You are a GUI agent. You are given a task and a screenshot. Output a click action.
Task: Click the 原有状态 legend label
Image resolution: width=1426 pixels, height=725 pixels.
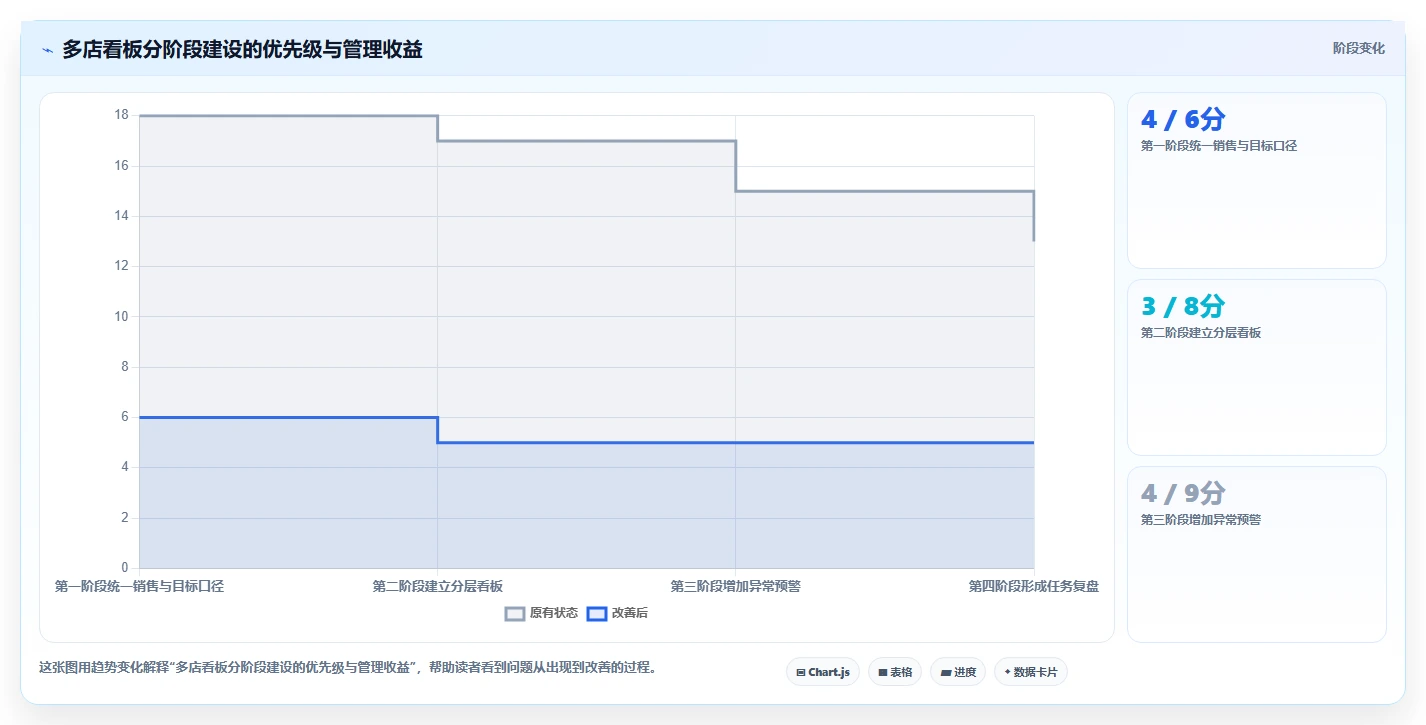point(554,614)
